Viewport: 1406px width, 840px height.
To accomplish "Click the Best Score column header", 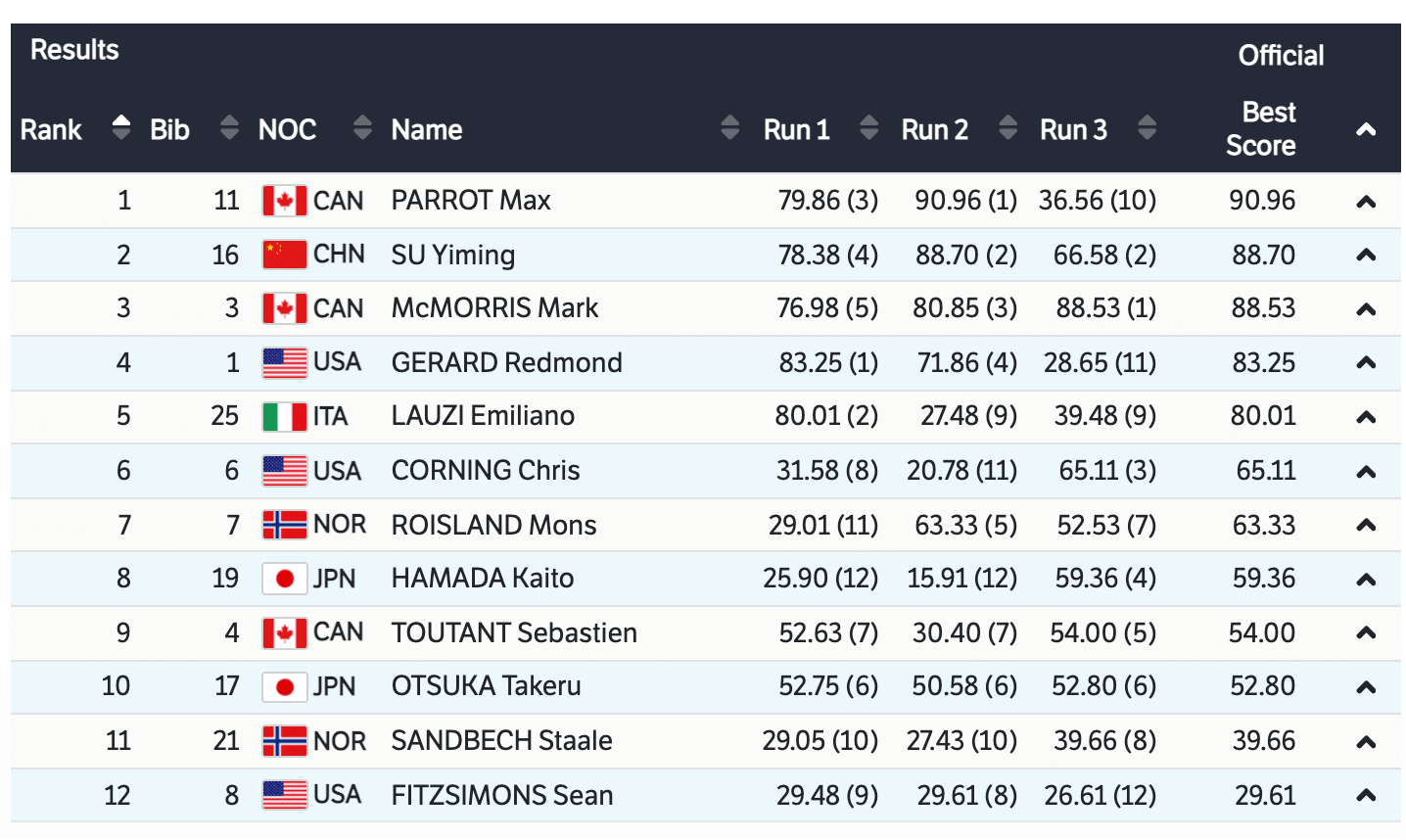I will [x=1261, y=129].
